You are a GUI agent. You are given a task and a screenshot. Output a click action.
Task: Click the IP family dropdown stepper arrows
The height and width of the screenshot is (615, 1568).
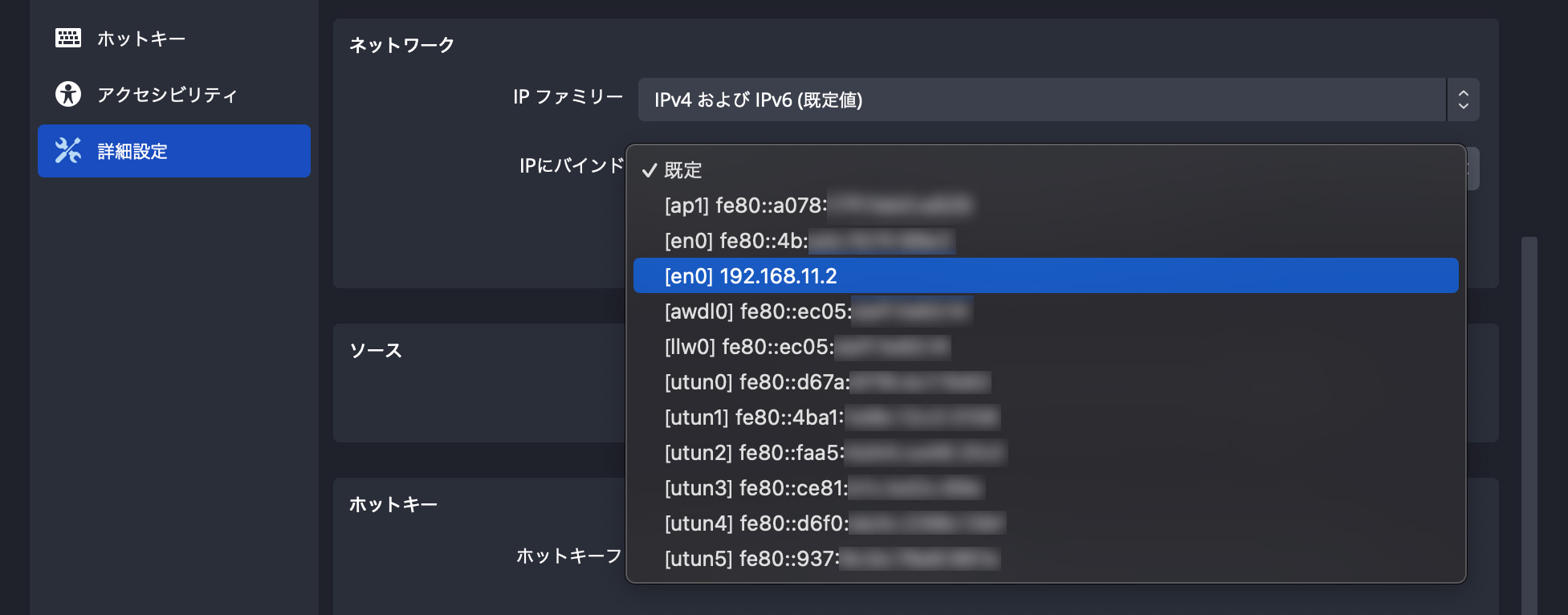pyautogui.click(x=1463, y=100)
